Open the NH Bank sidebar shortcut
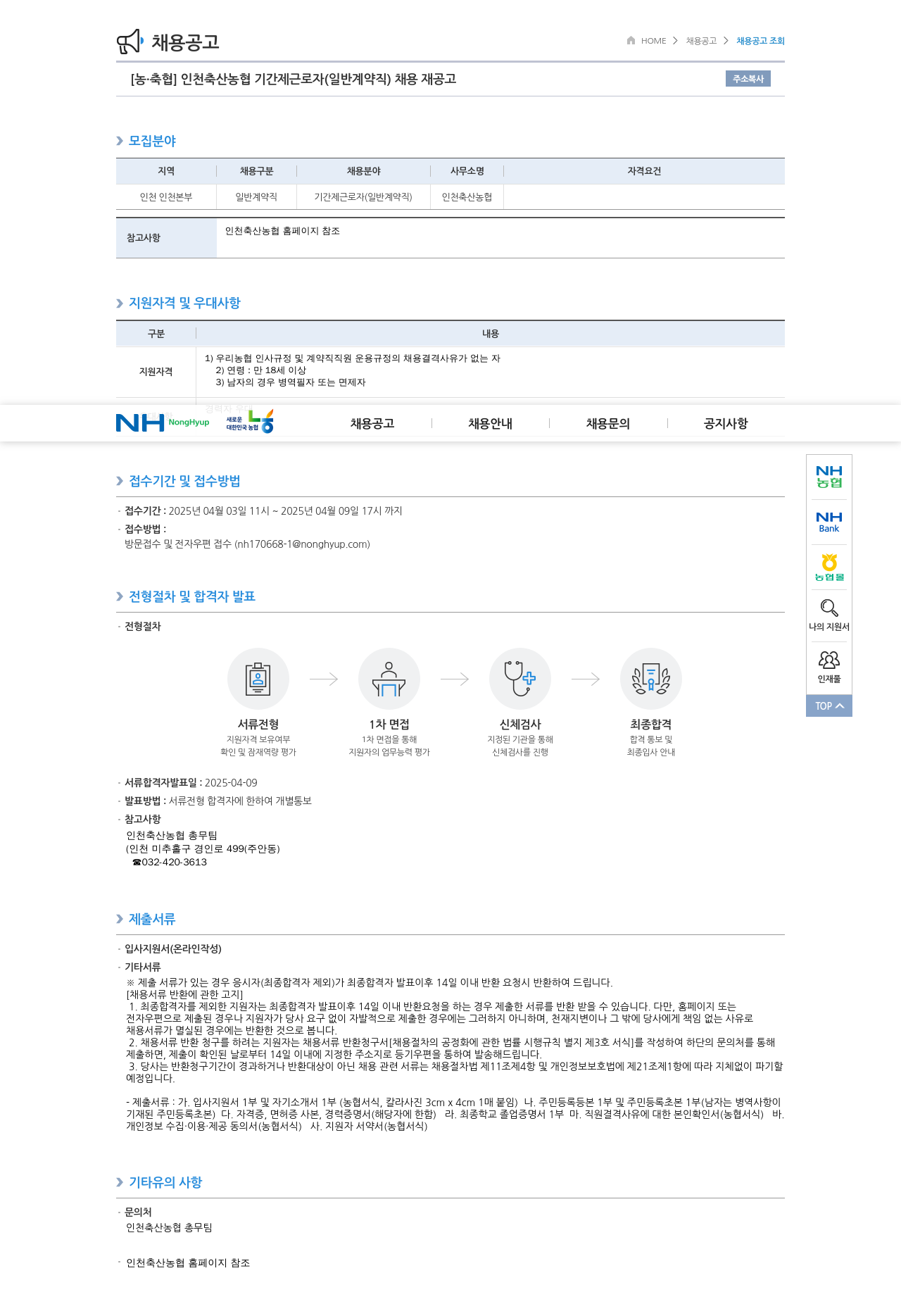901x1316 pixels. tap(829, 522)
